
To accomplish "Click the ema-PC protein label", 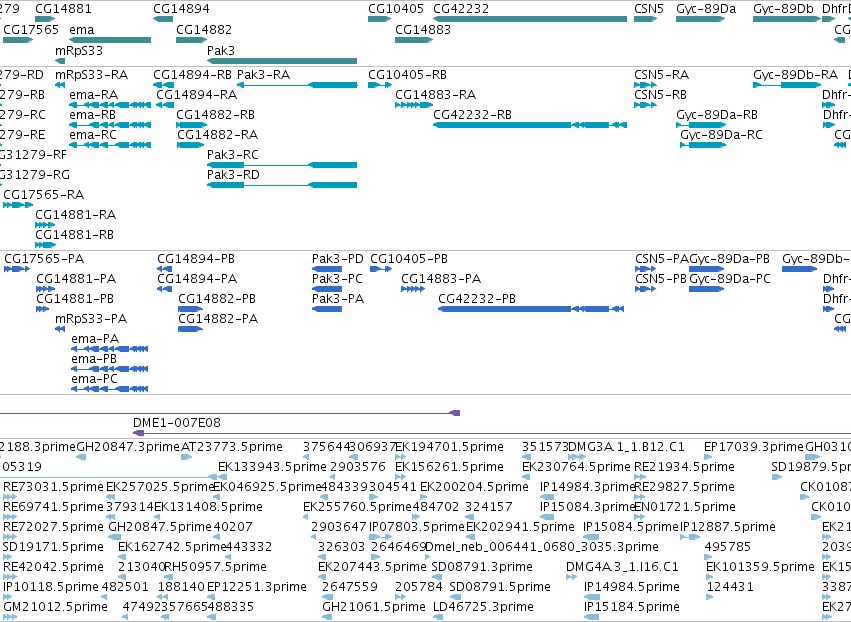I will pos(94,379).
